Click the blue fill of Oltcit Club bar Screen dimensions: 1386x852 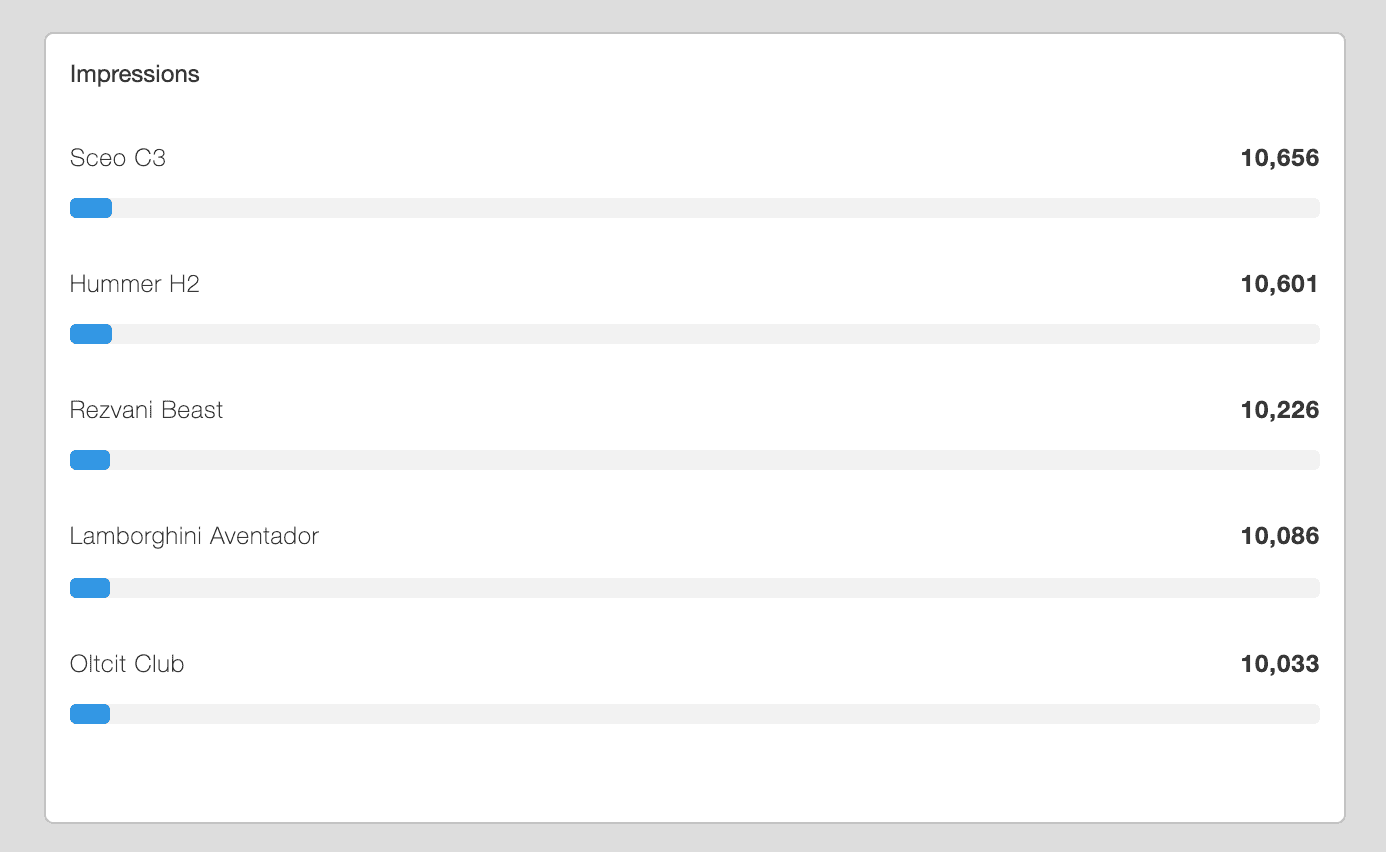point(90,714)
